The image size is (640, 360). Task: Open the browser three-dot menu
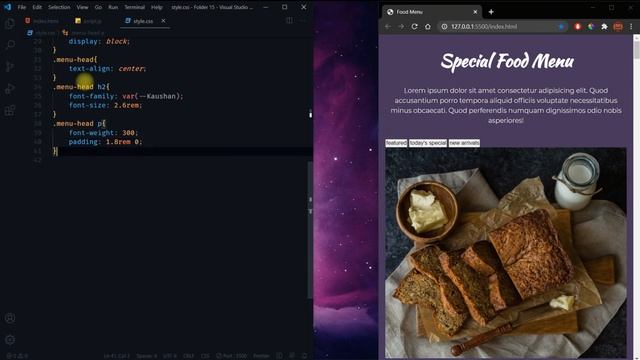pyautogui.click(x=631, y=27)
